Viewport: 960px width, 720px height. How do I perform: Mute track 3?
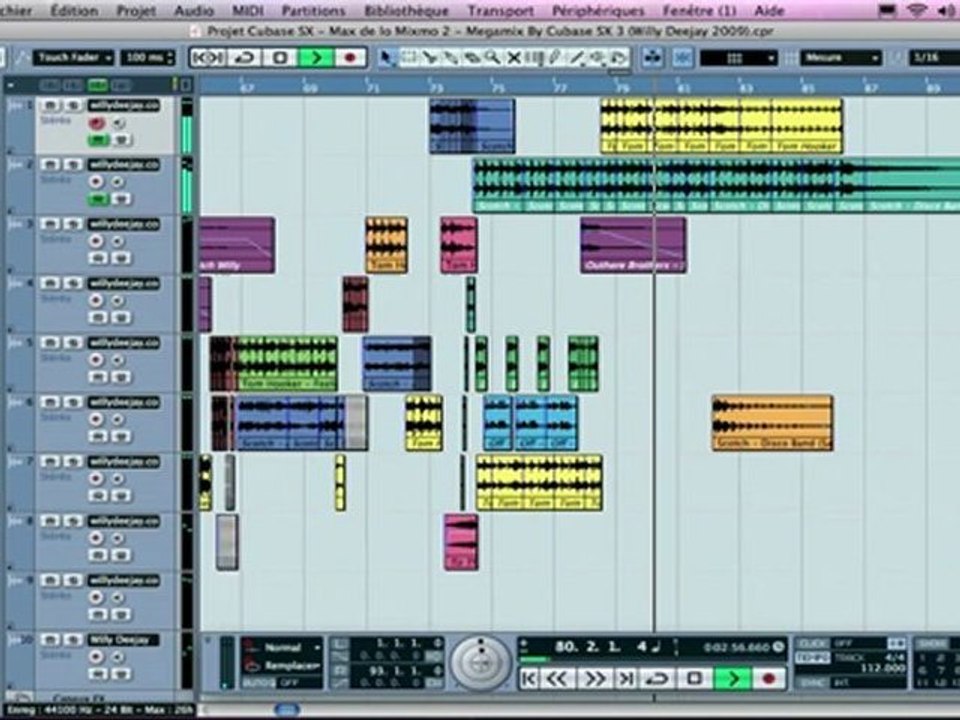pos(50,224)
